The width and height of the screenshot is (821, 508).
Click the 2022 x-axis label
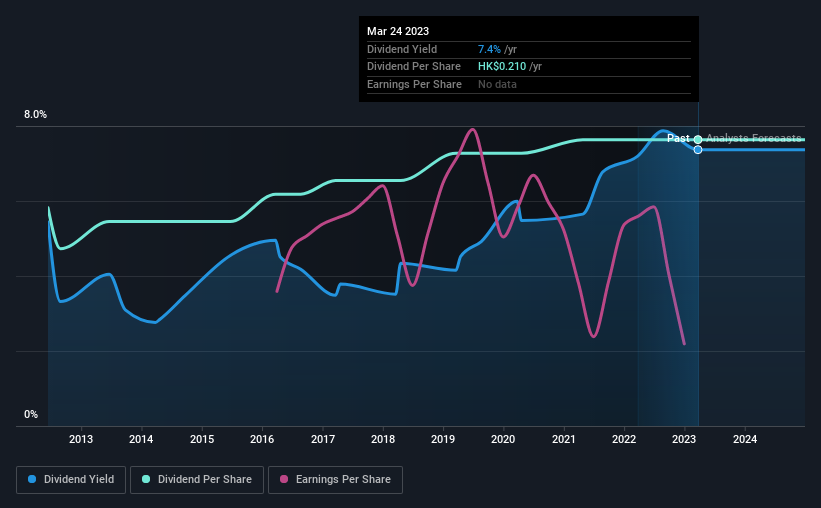624,439
